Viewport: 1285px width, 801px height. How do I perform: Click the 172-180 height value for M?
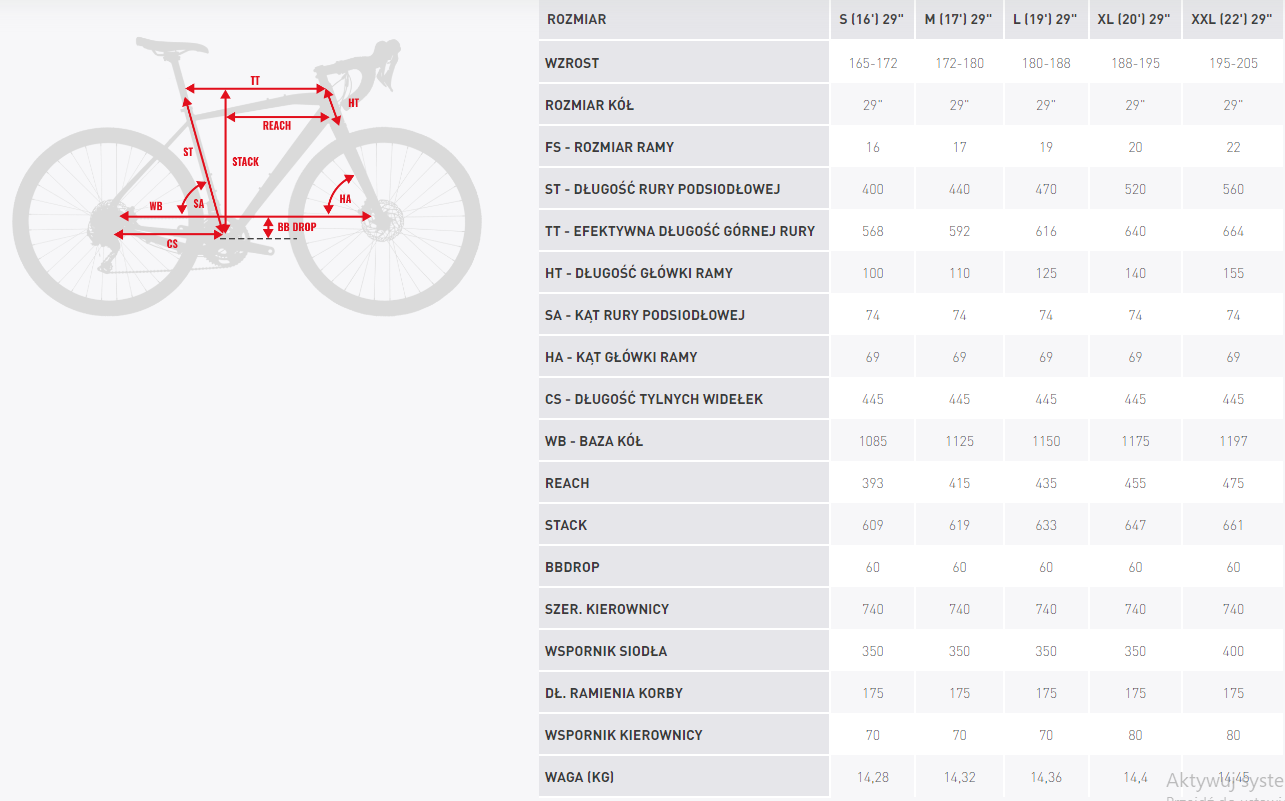click(x=960, y=63)
